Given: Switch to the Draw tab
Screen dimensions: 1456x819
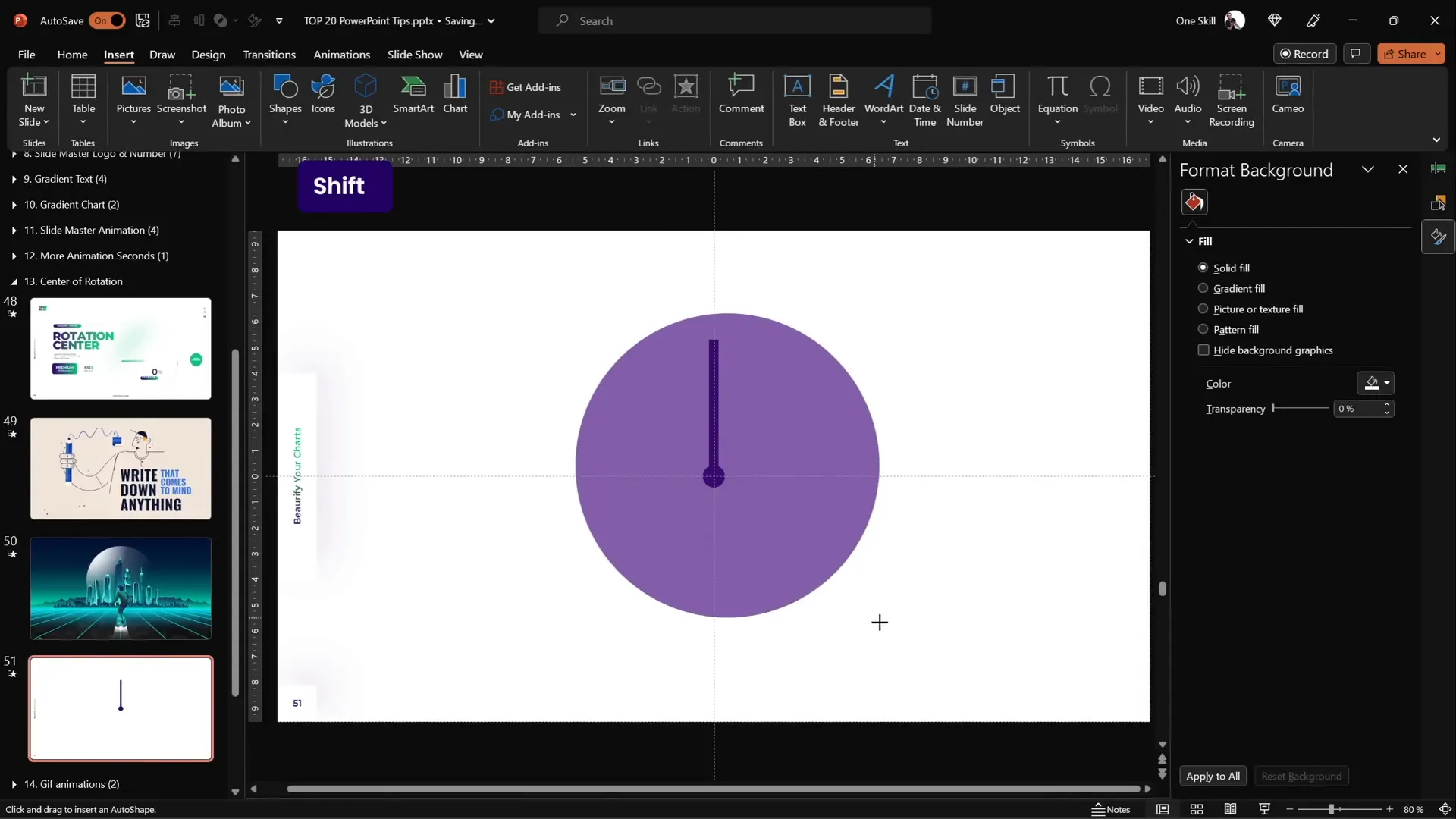Looking at the screenshot, I should point(162,55).
